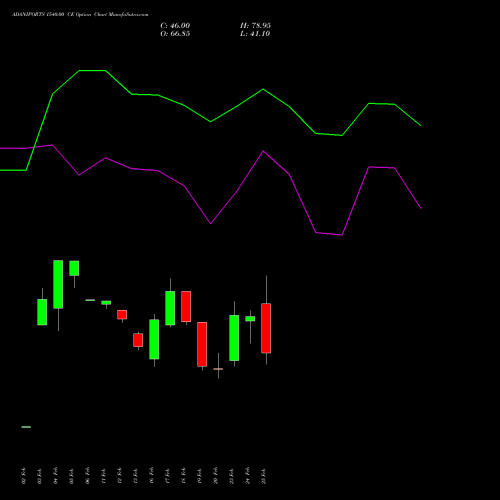The image size is (500, 500).
Task: Click the green candle above 05 Feb
Action: 74,268
